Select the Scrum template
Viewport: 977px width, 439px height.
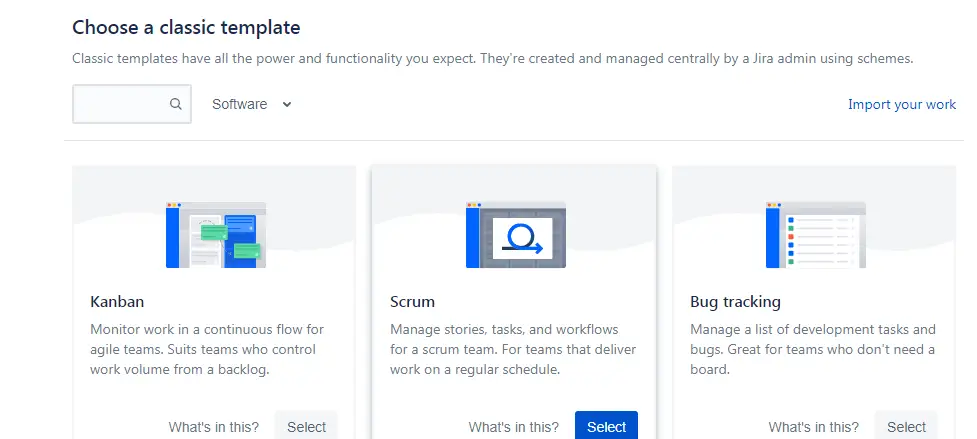(606, 427)
